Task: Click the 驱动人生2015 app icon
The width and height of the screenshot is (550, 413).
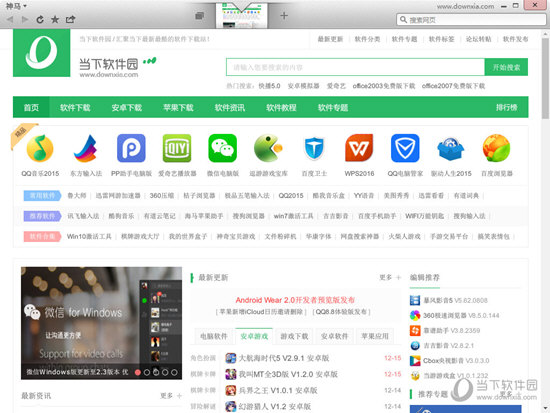Action: coord(451,149)
